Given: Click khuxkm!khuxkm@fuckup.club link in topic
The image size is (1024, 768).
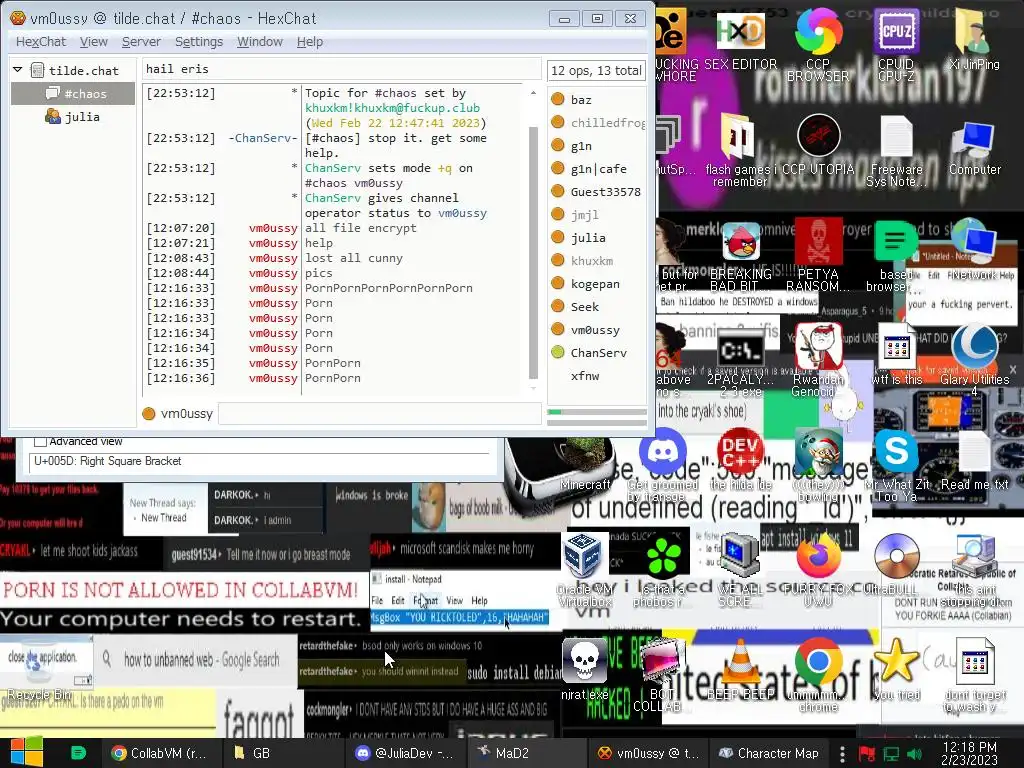Looking at the screenshot, I should [x=392, y=108].
